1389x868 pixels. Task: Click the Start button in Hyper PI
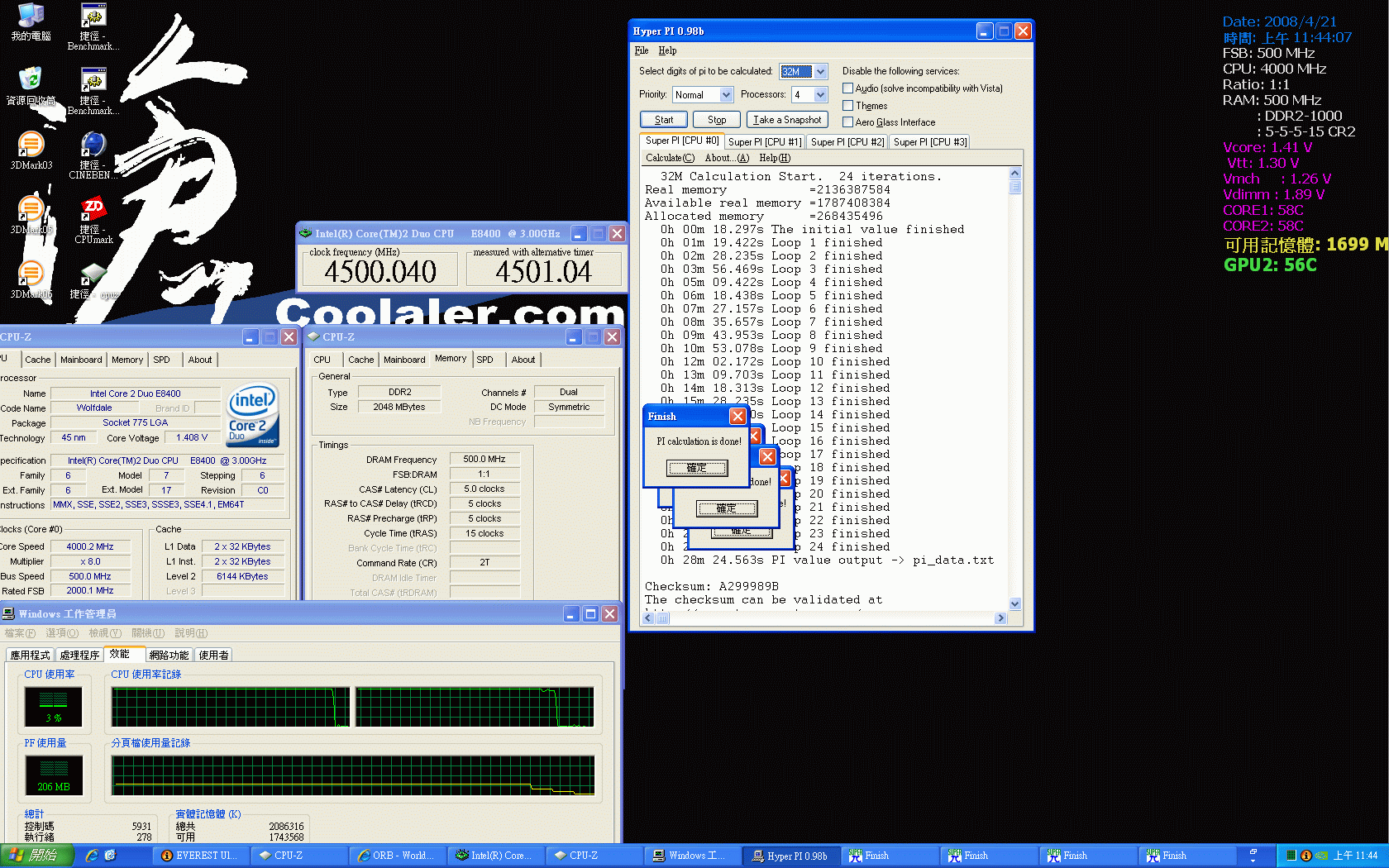point(663,120)
